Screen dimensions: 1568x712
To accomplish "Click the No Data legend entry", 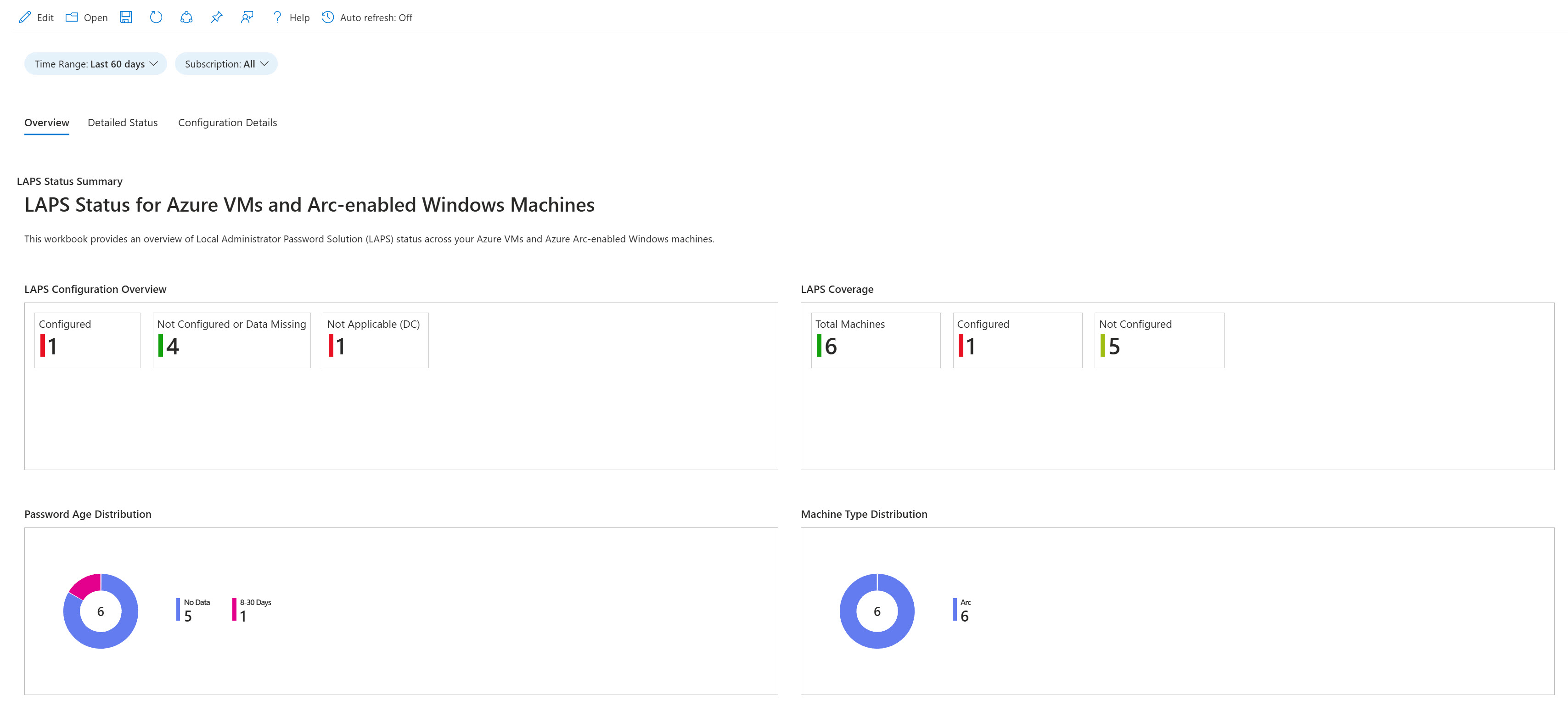I will click(x=194, y=610).
